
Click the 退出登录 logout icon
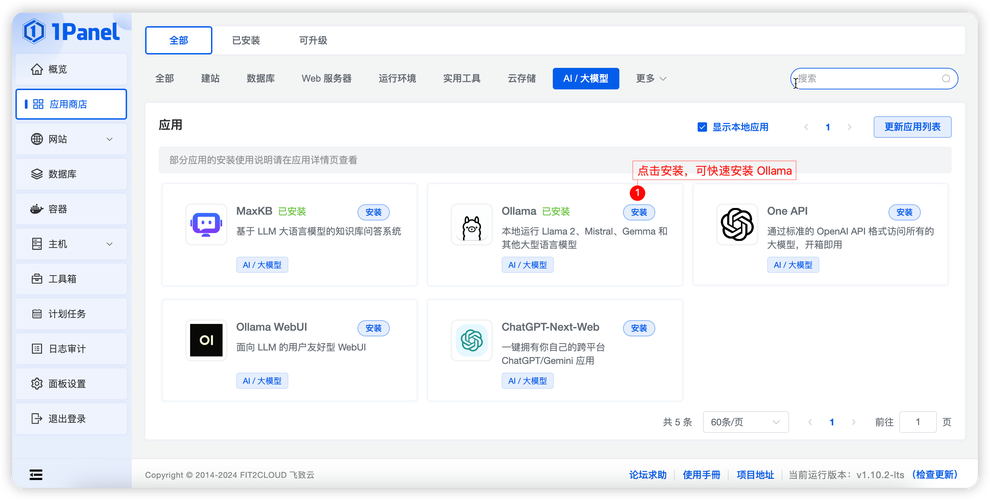pyautogui.click(x=37, y=419)
